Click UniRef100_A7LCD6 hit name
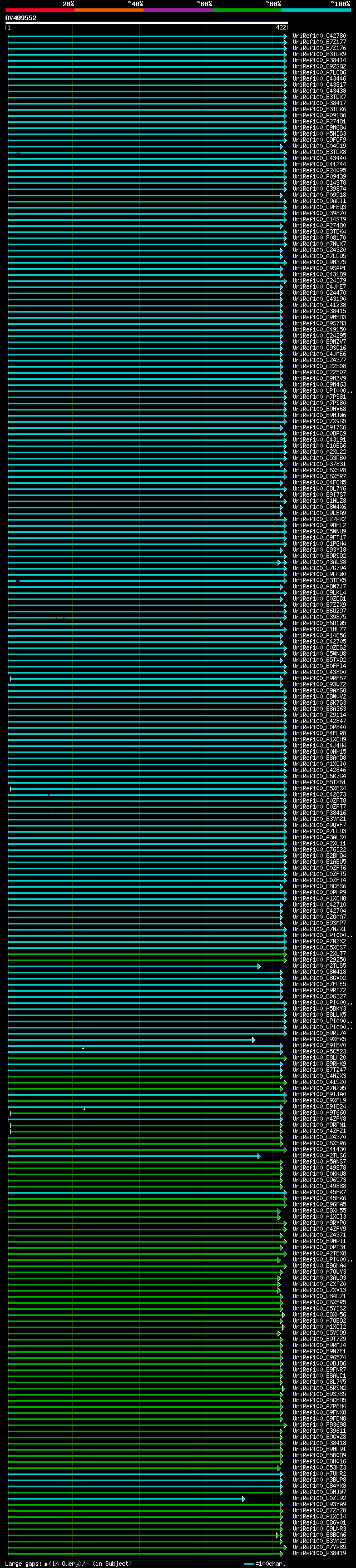Screen dimensions: 356x1568 point(319,72)
